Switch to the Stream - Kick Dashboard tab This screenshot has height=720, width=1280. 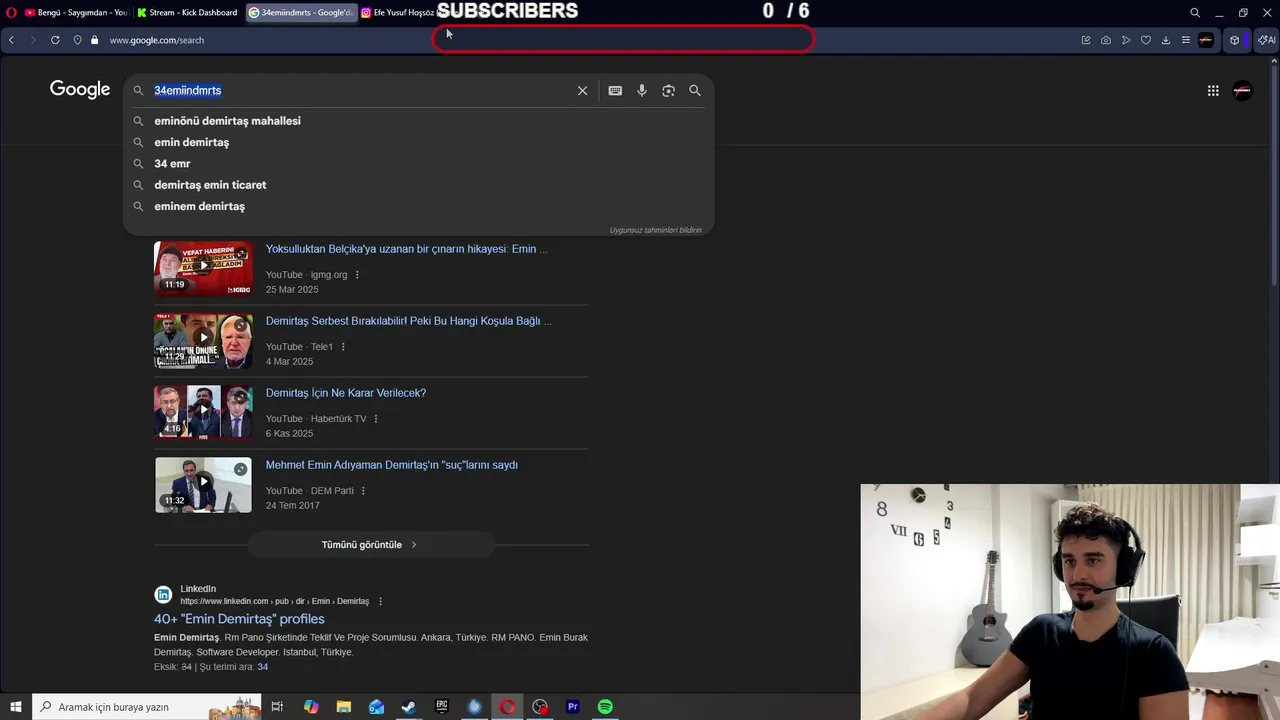tap(188, 13)
